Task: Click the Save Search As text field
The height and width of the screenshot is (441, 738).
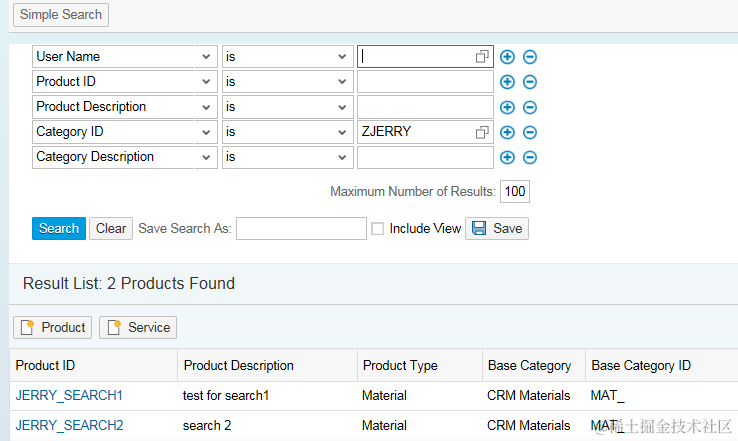Action: 301,229
